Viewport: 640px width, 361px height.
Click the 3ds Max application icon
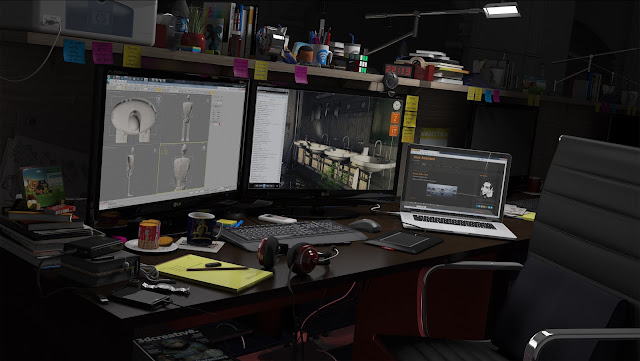109,77
